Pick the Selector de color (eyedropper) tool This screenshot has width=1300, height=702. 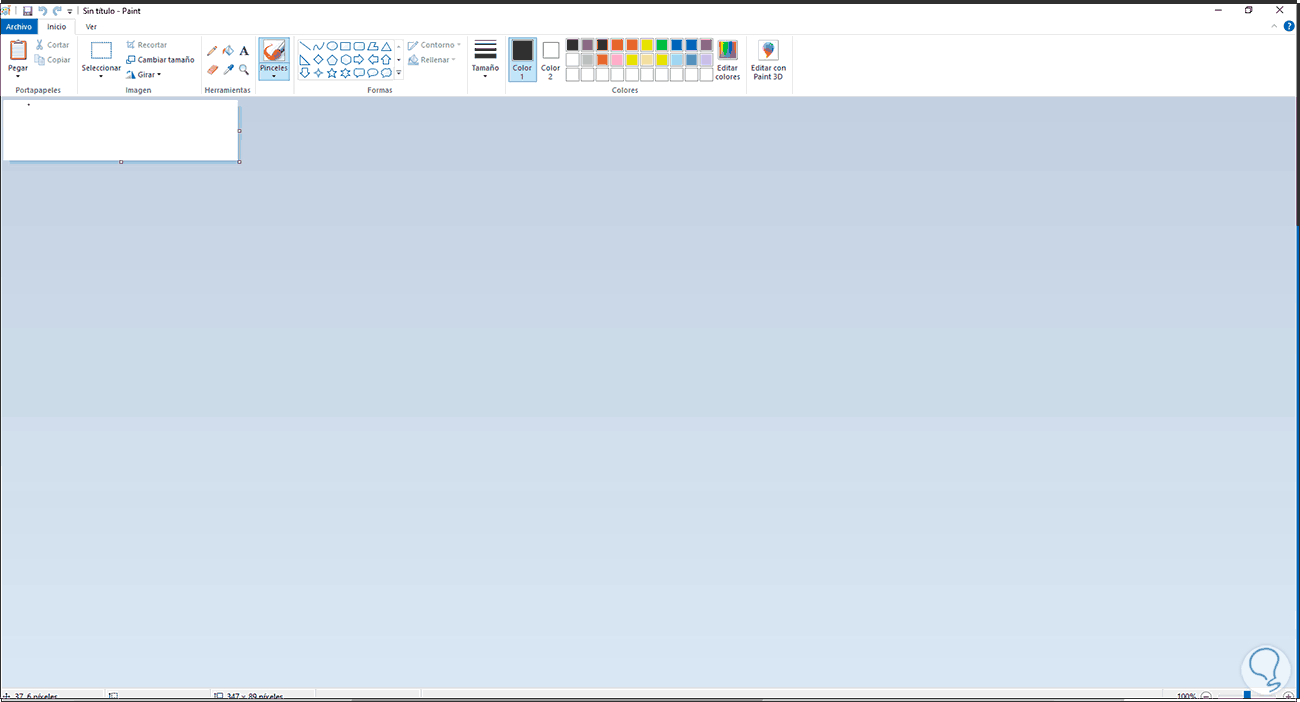pos(229,68)
